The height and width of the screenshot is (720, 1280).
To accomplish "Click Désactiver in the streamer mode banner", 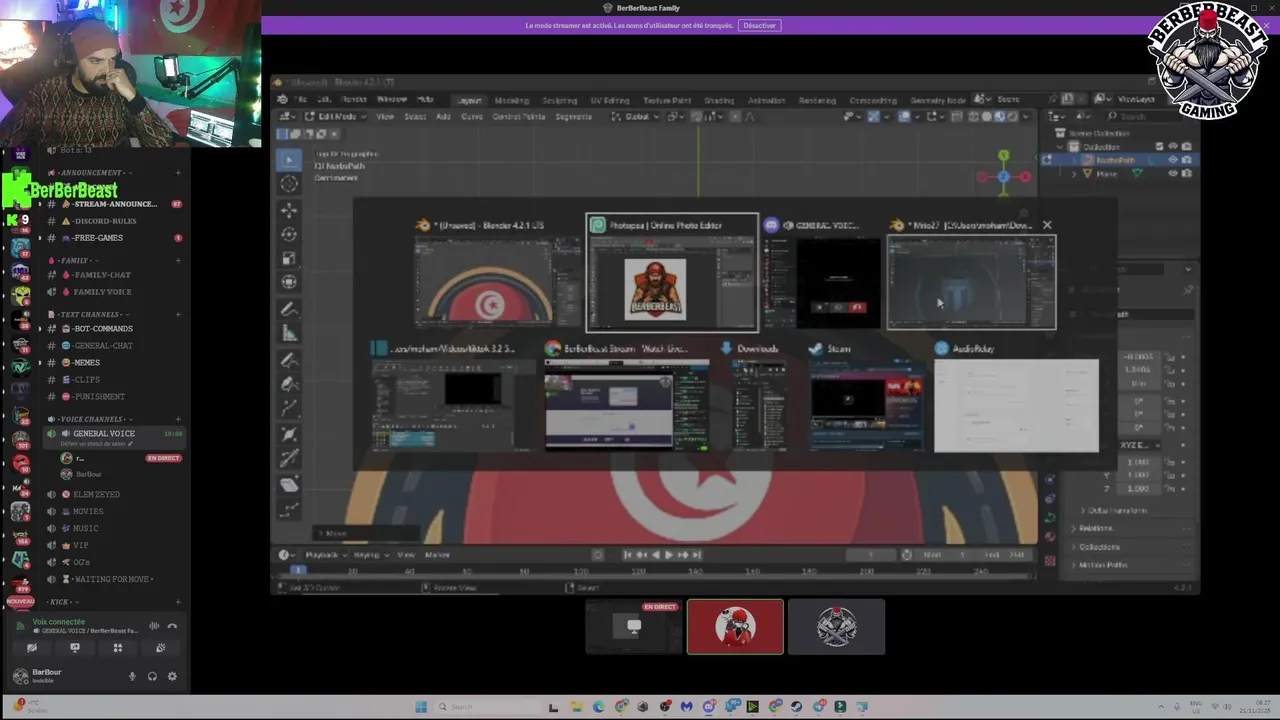I will click(760, 26).
